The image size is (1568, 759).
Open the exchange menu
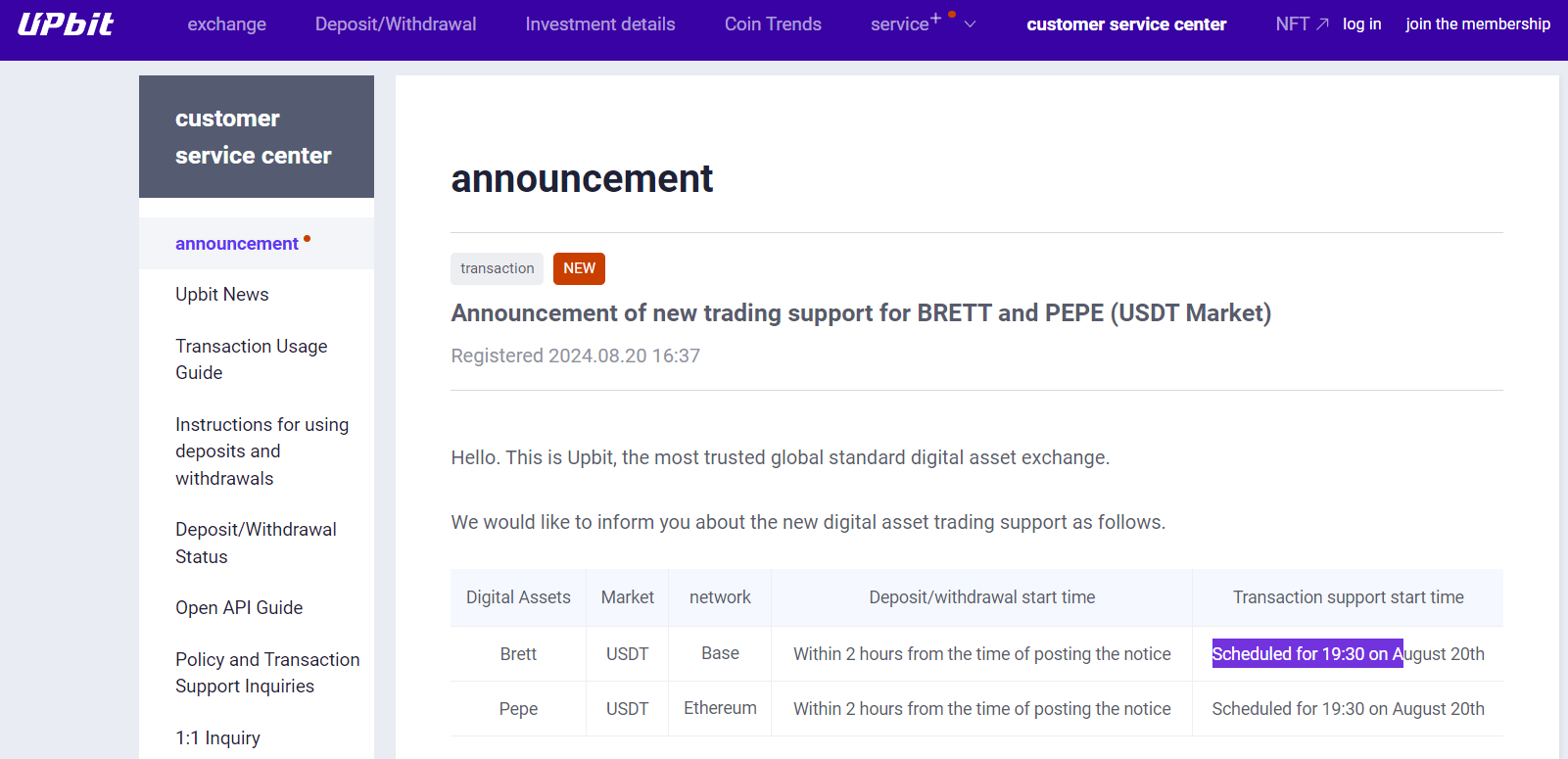tap(227, 24)
